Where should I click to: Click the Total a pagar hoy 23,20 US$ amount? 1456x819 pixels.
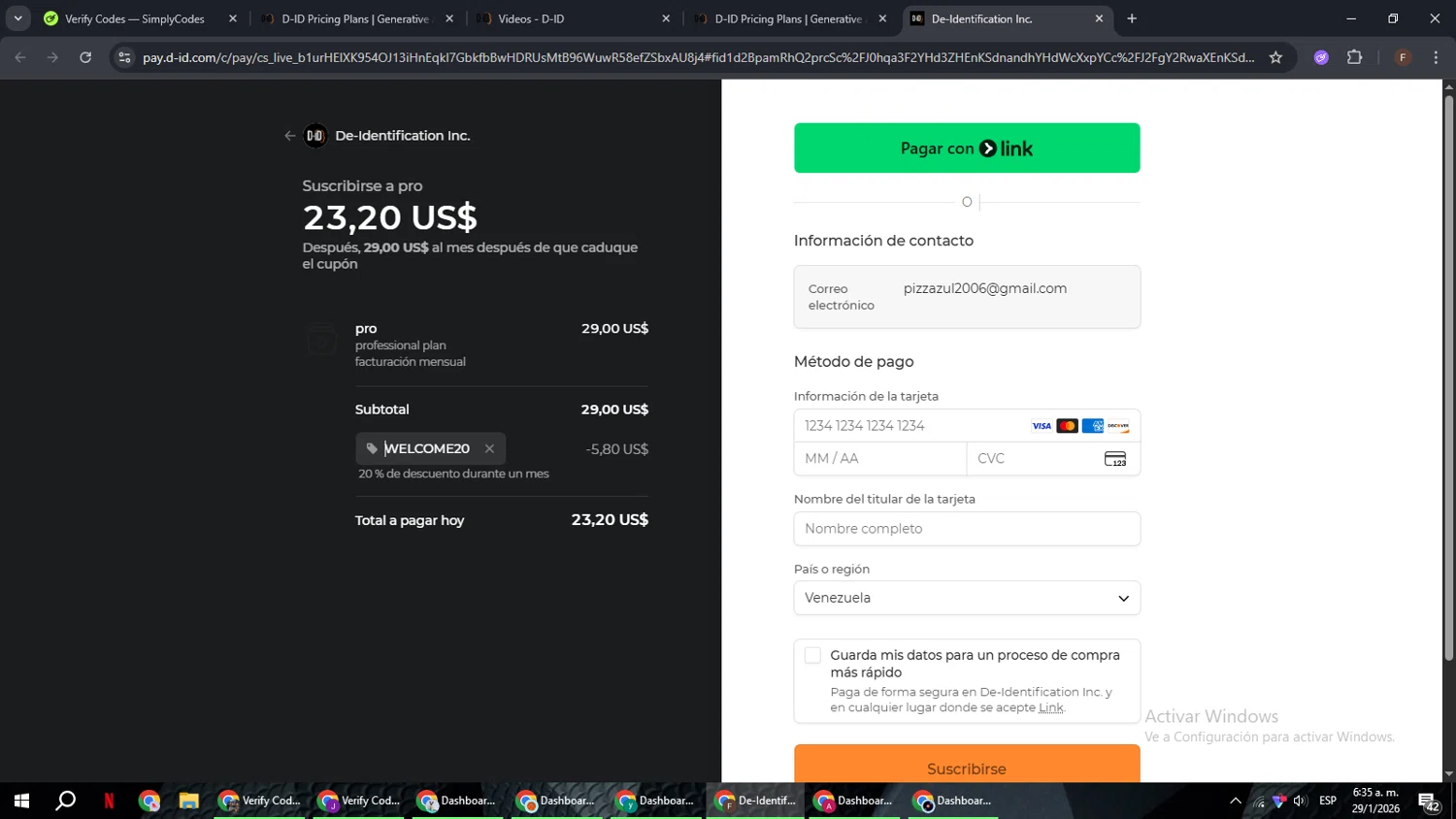(610, 520)
